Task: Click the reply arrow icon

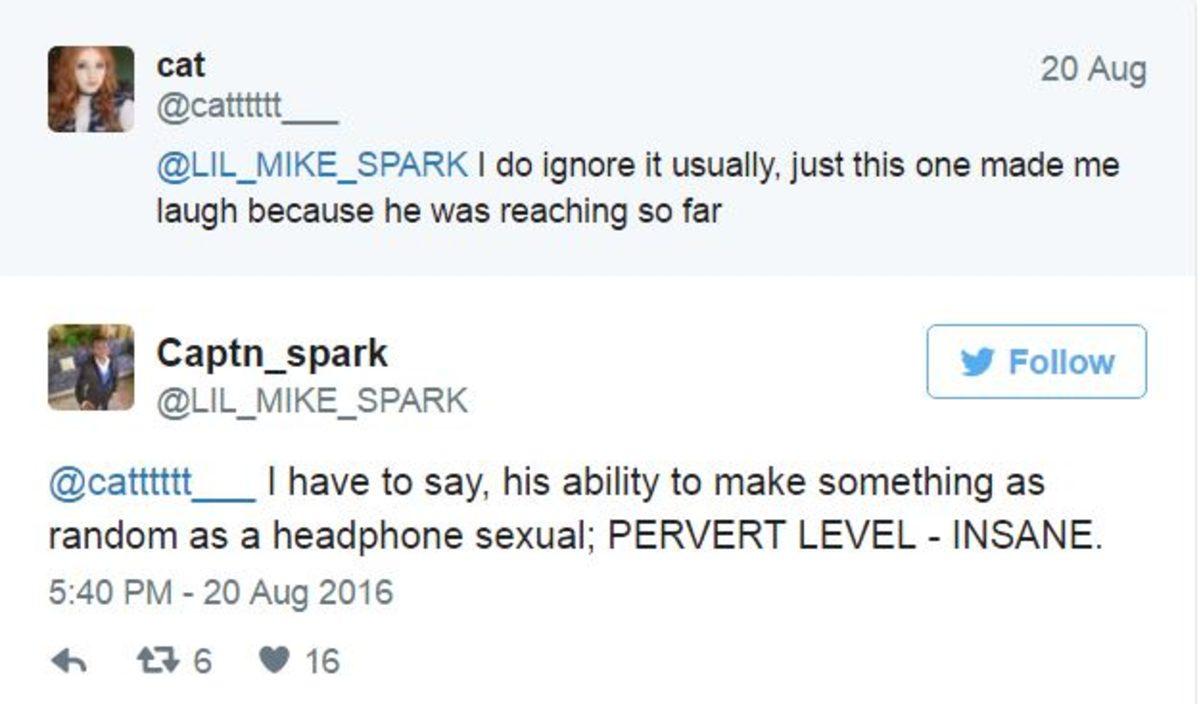Action: tap(68, 661)
